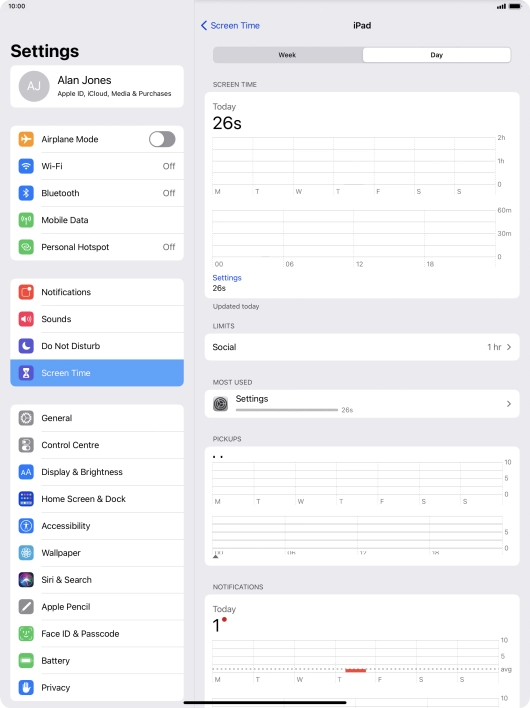Tap the Bluetooth icon in the sidebar

click(x=26, y=193)
